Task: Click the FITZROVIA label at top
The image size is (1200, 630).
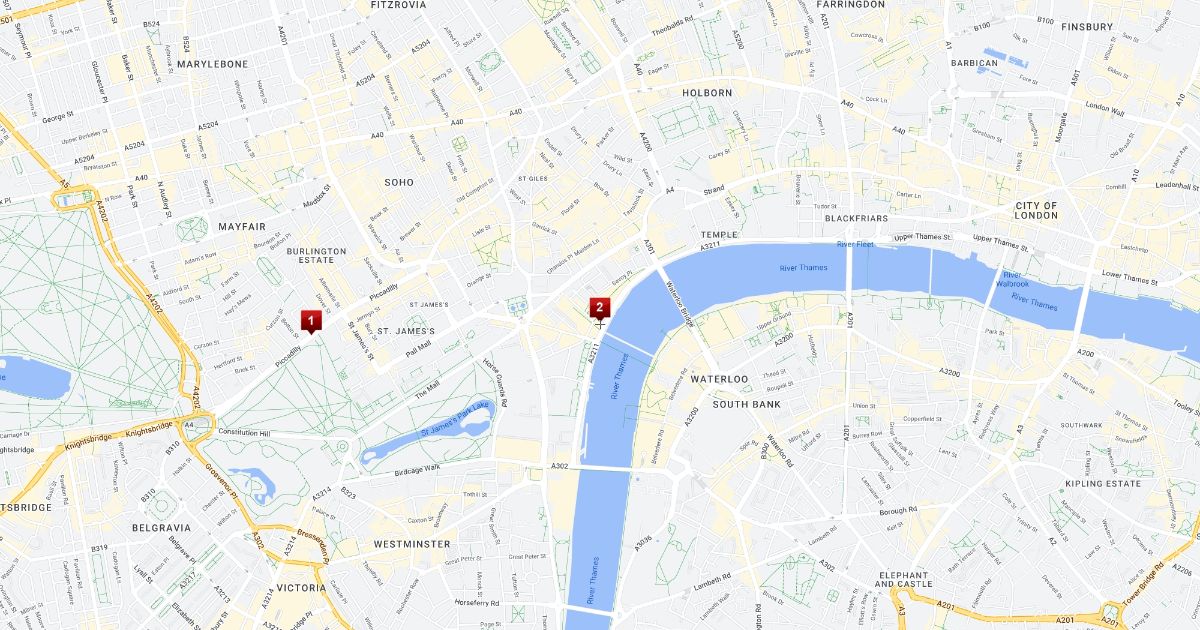Action: coord(398,5)
